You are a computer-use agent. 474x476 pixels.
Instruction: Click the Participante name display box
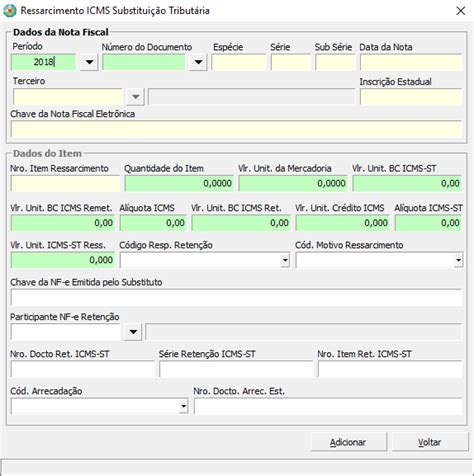[304, 332]
